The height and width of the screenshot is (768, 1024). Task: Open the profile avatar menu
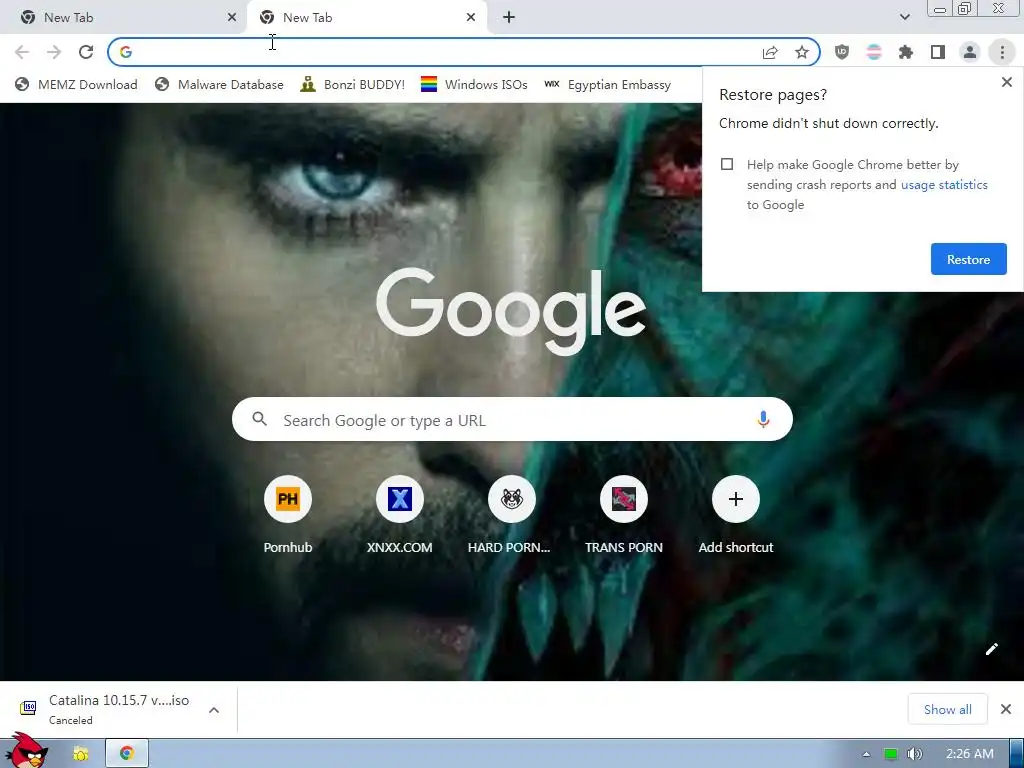pos(970,52)
